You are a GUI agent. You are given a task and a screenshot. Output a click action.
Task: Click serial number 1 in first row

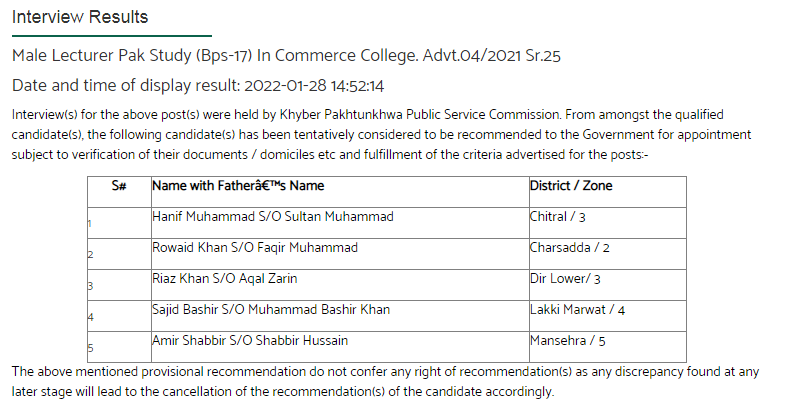(x=90, y=224)
